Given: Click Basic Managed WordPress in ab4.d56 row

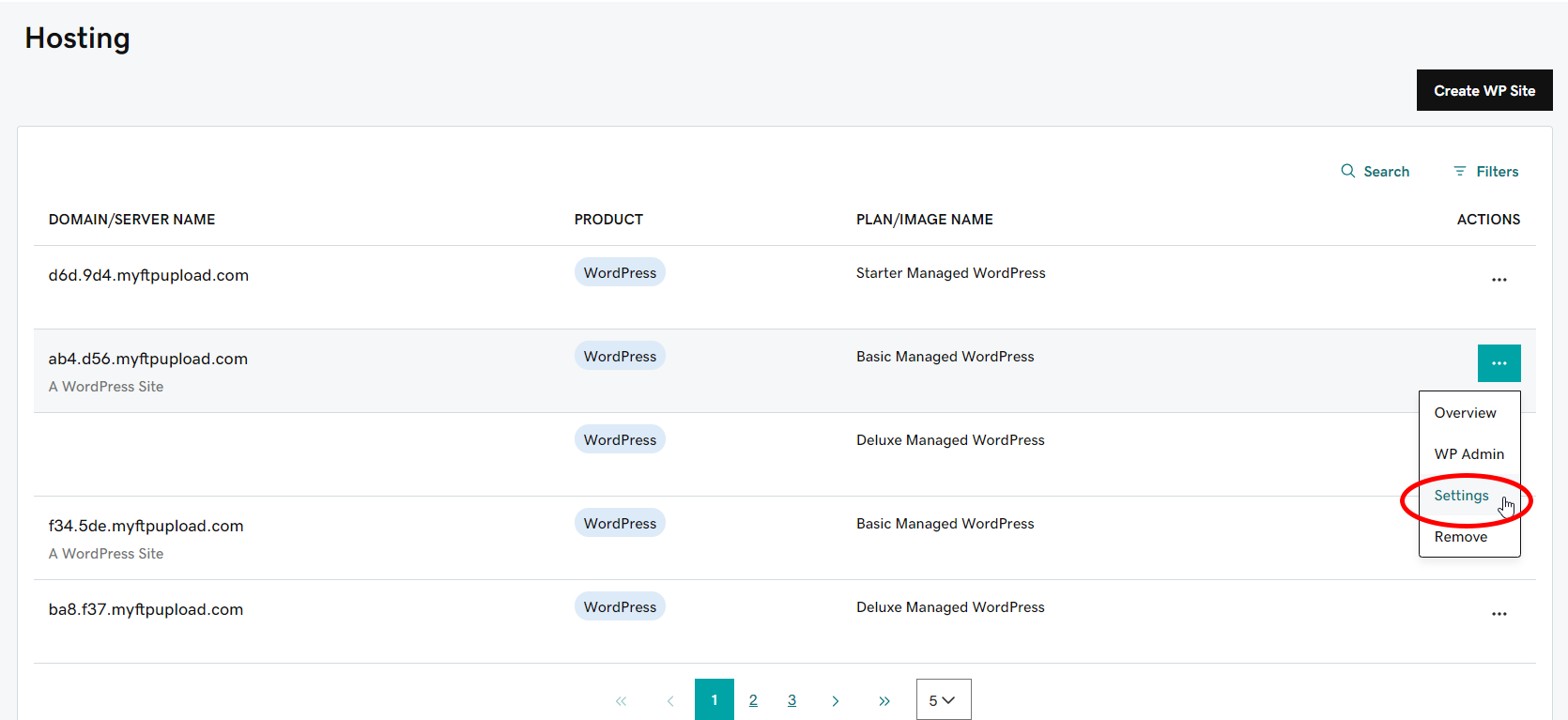Looking at the screenshot, I should [945, 357].
